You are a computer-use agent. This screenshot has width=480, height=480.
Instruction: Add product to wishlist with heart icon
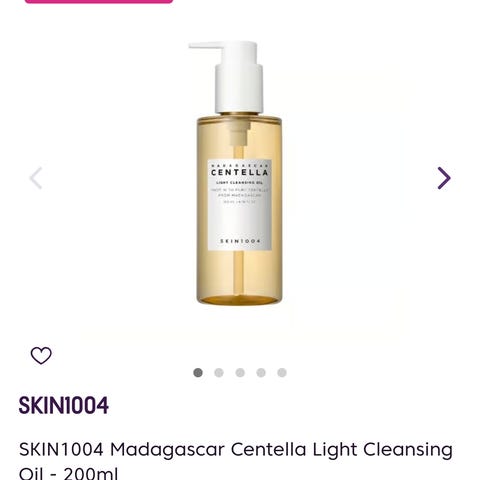pos(41,355)
